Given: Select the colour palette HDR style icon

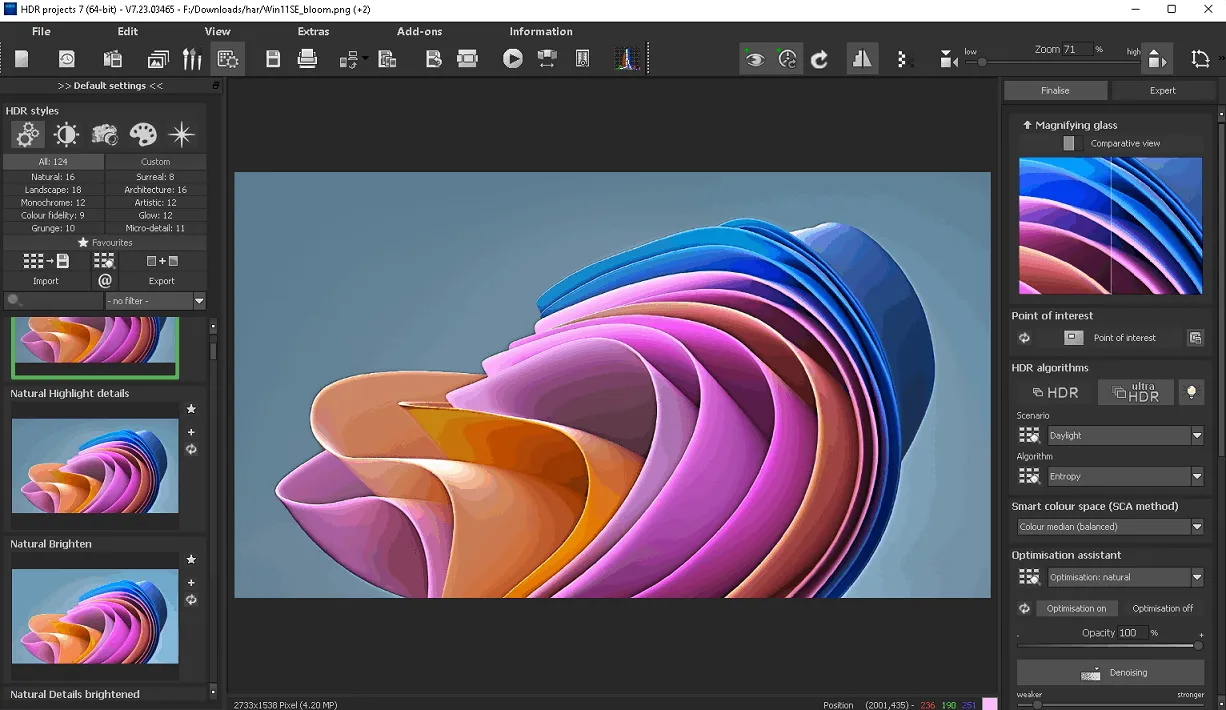Looking at the screenshot, I should coord(143,134).
